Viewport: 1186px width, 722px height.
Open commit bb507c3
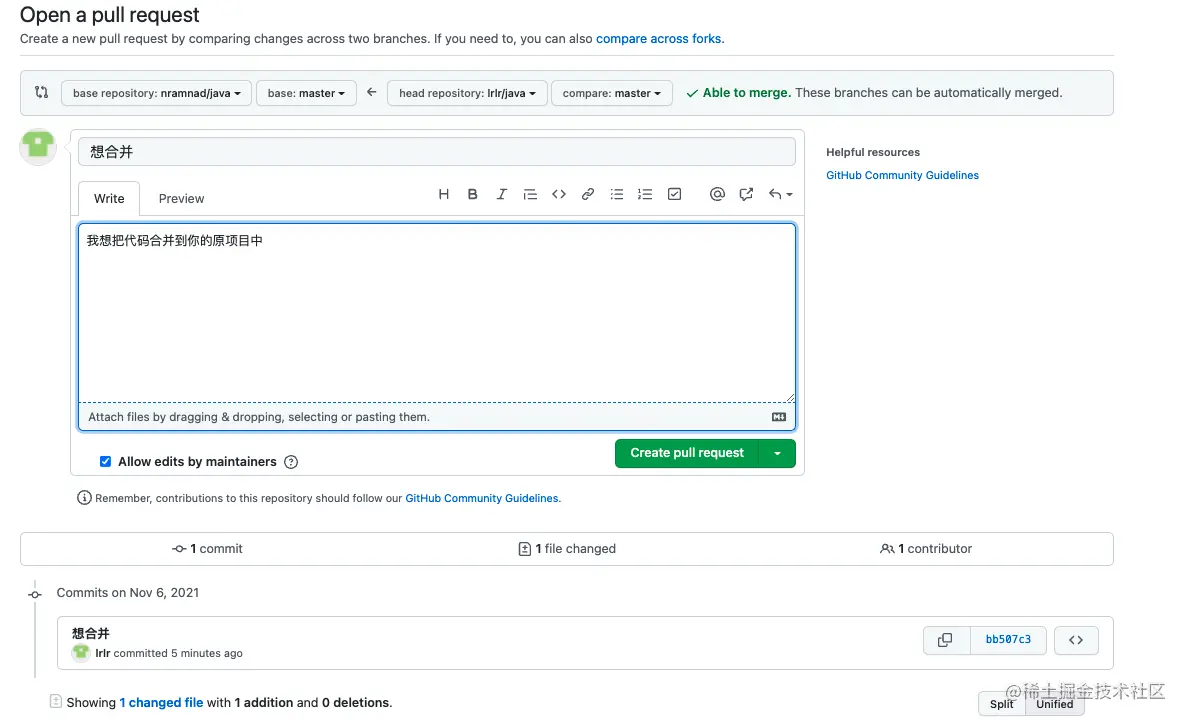1008,640
